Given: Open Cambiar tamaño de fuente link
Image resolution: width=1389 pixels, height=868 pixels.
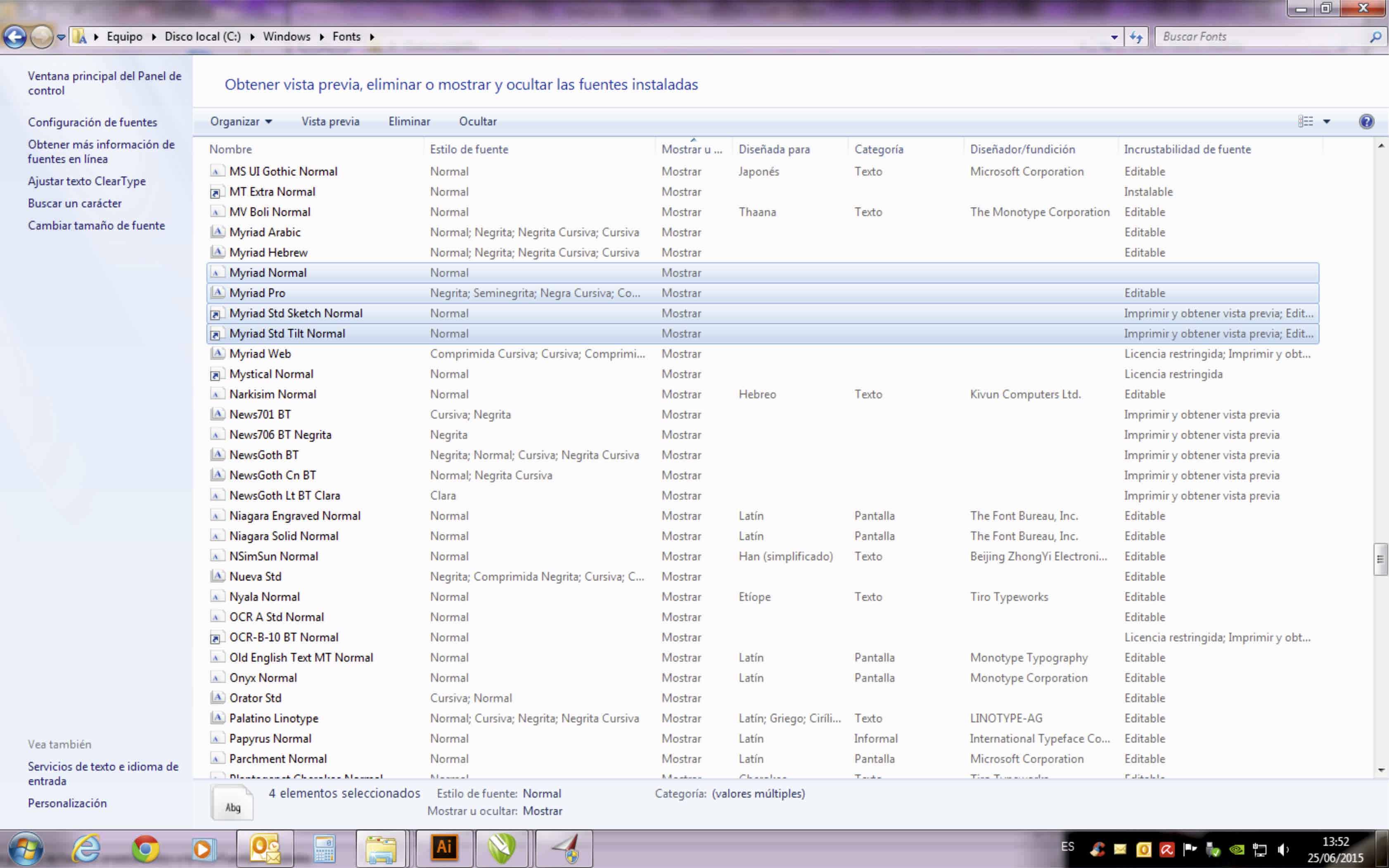Looking at the screenshot, I should coord(97,226).
